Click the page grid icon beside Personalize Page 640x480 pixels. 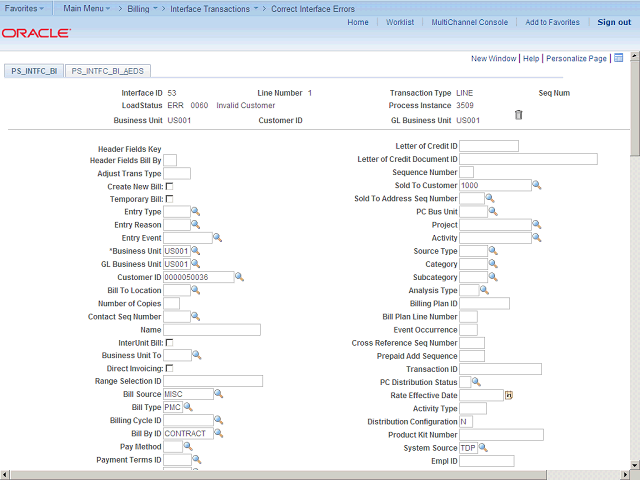(x=619, y=58)
